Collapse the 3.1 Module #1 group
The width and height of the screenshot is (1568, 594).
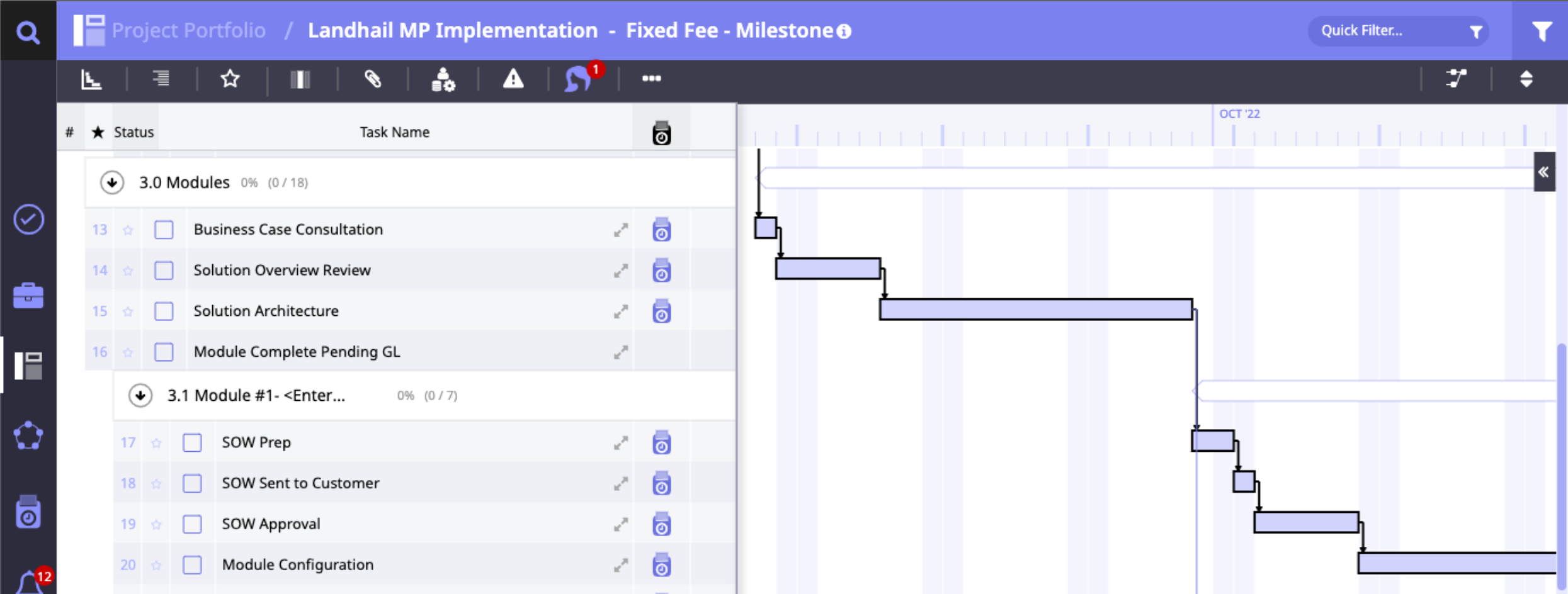coord(140,396)
